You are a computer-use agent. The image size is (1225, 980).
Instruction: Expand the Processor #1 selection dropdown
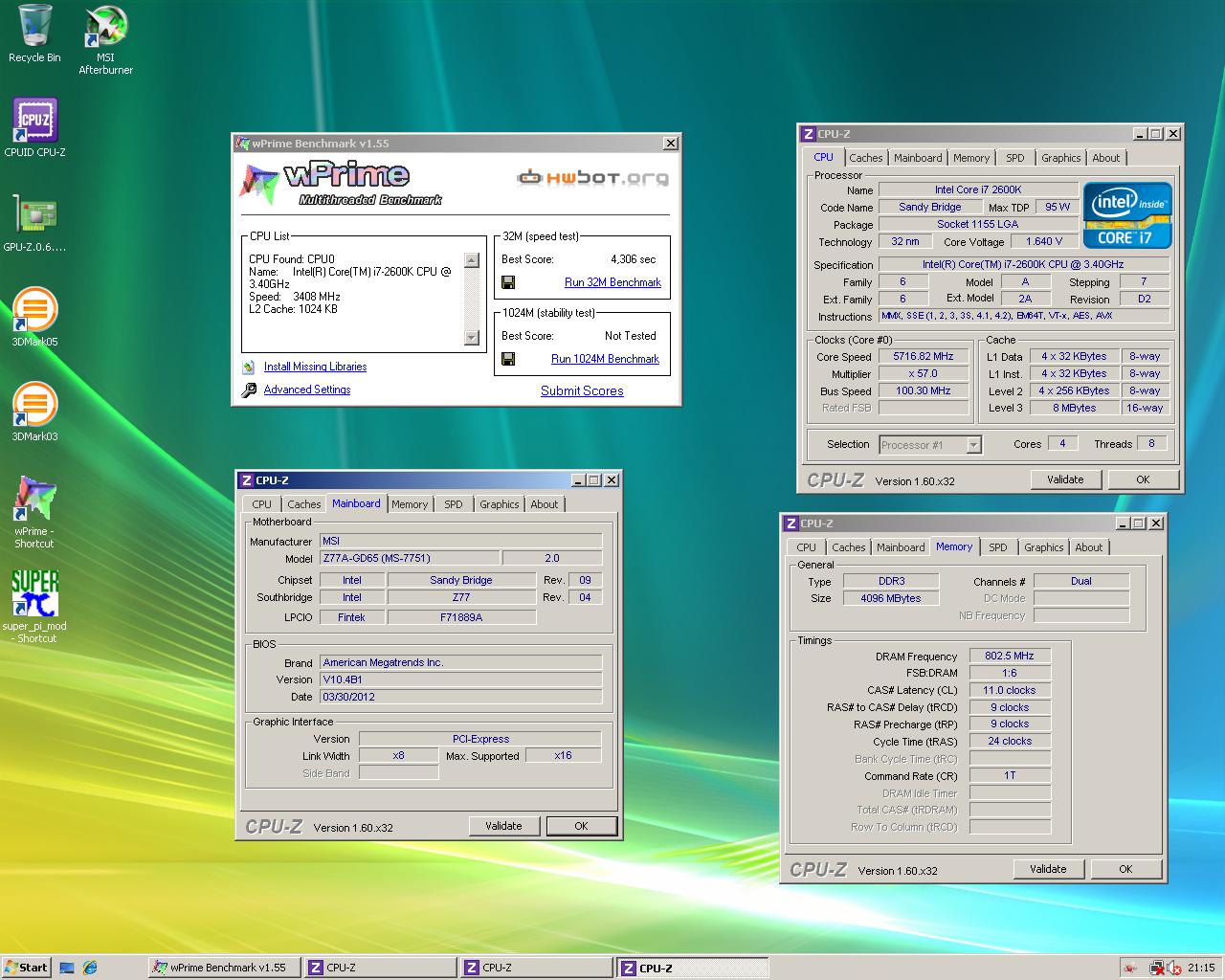pos(973,445)
